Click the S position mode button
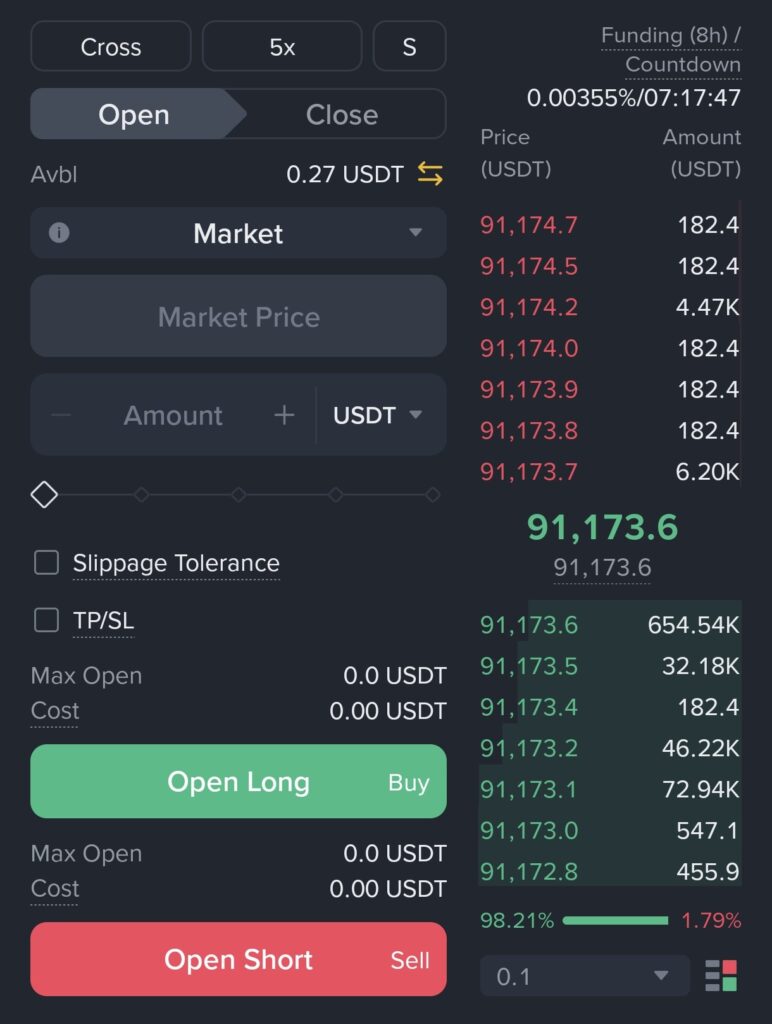This screenshot has width=772, height=1024. 409,47
